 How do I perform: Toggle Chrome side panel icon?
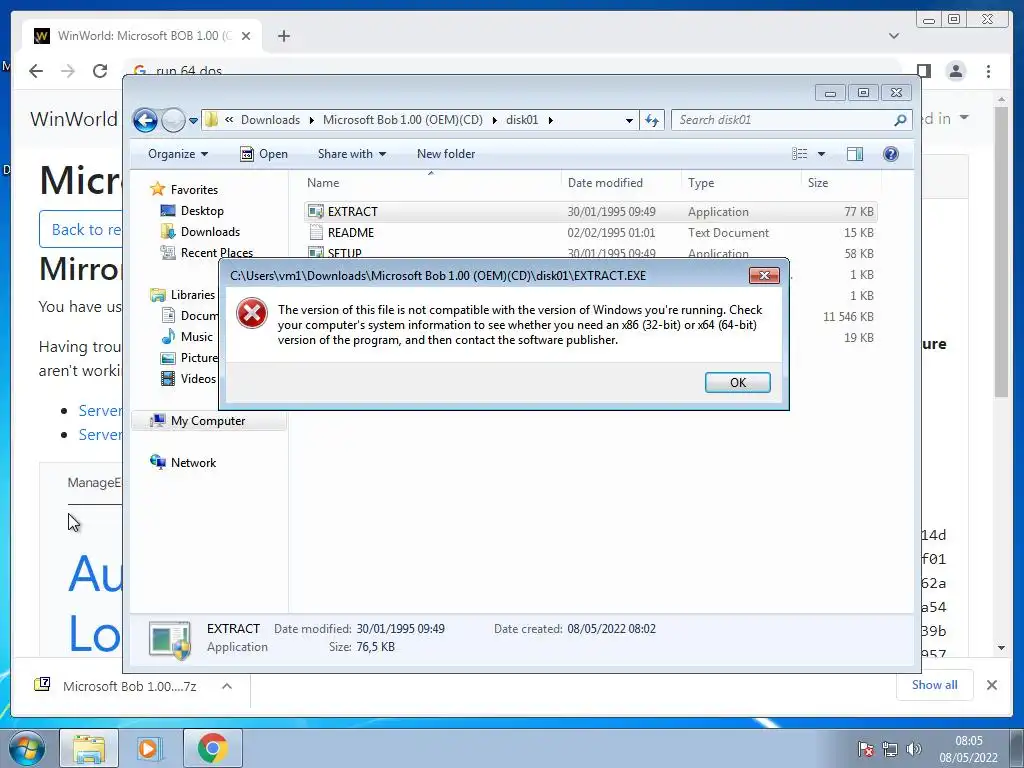(923, 71)
